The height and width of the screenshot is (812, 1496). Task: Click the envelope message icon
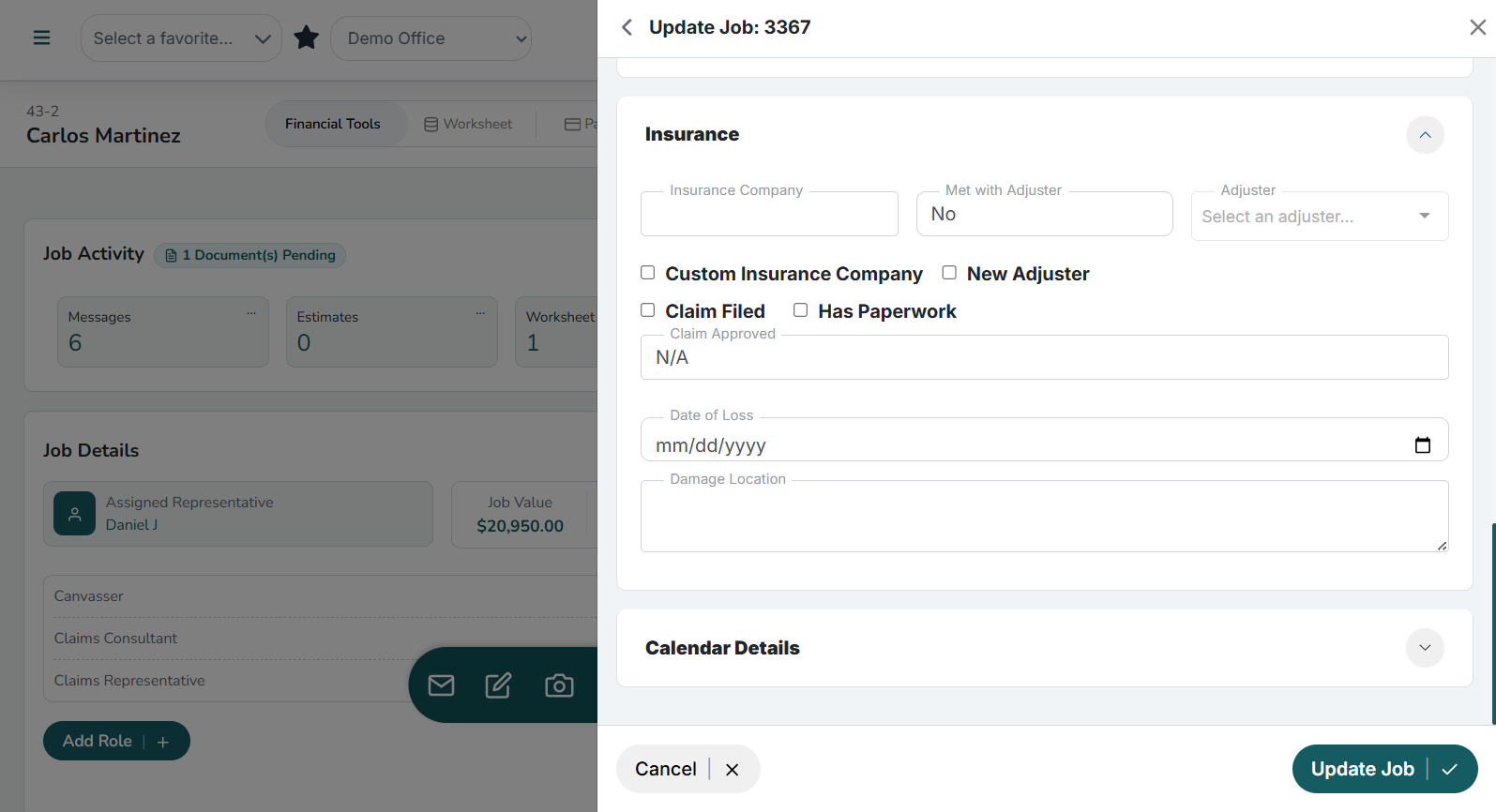(x=441, y=685)
